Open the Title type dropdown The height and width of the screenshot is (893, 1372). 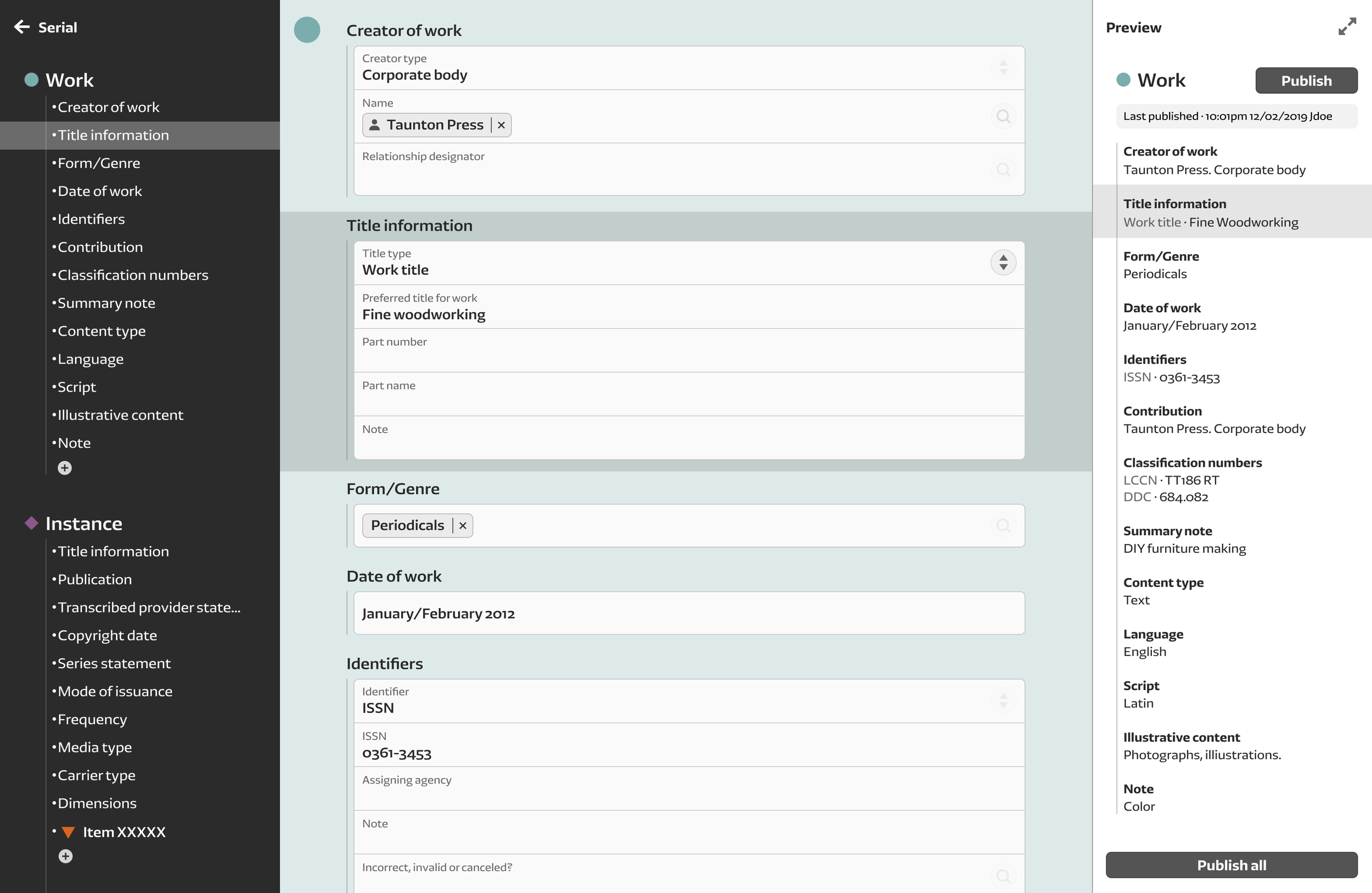[1003, 263]
